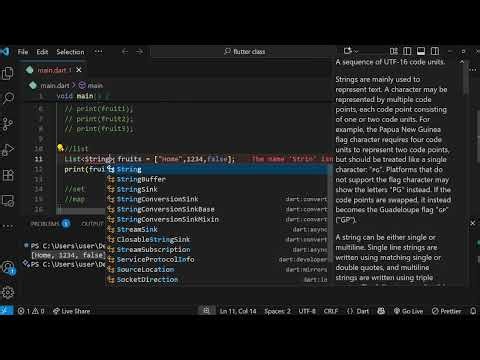480x360 pixels.
Task: Click the lightbulb code action icon
Action: point(60,148)
